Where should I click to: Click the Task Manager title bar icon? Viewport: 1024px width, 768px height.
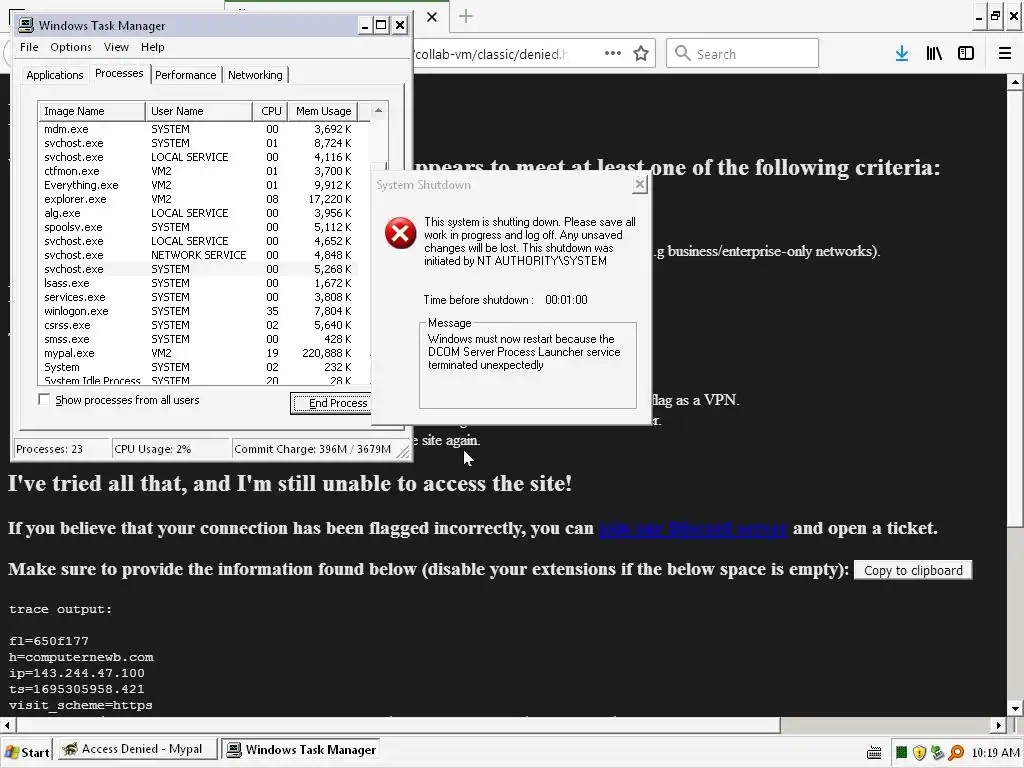pos(25,25)
